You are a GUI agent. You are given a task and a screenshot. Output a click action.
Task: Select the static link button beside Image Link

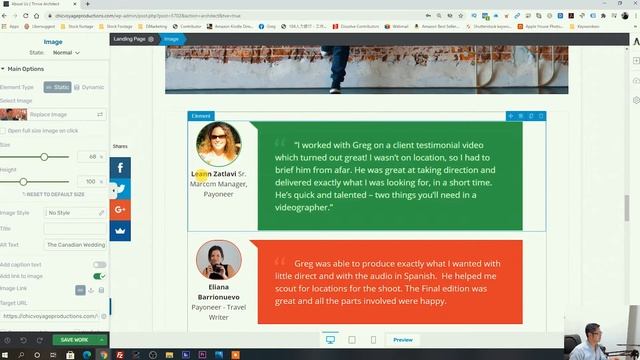point(80,290)
